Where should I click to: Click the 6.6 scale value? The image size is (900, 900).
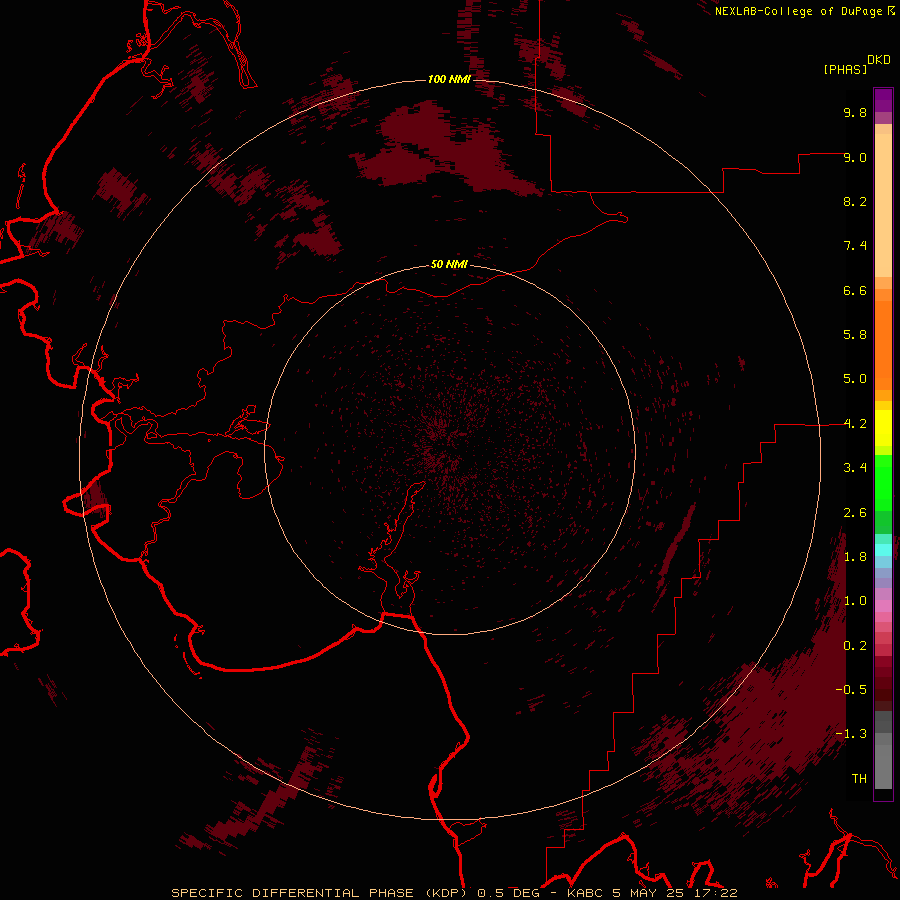click(855, 290)
